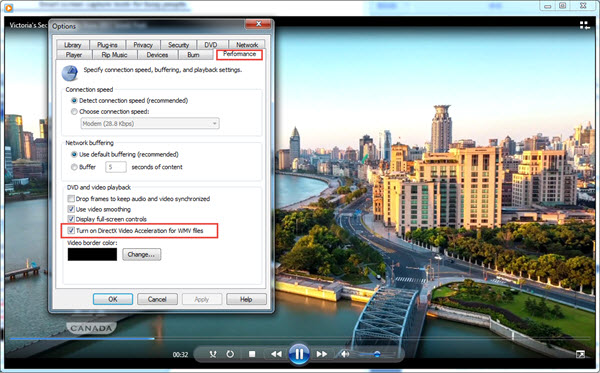Toggle shuffle in the playback bar
Image resolution: width=600 pixels, height=373 pixels.
[213, 354]
